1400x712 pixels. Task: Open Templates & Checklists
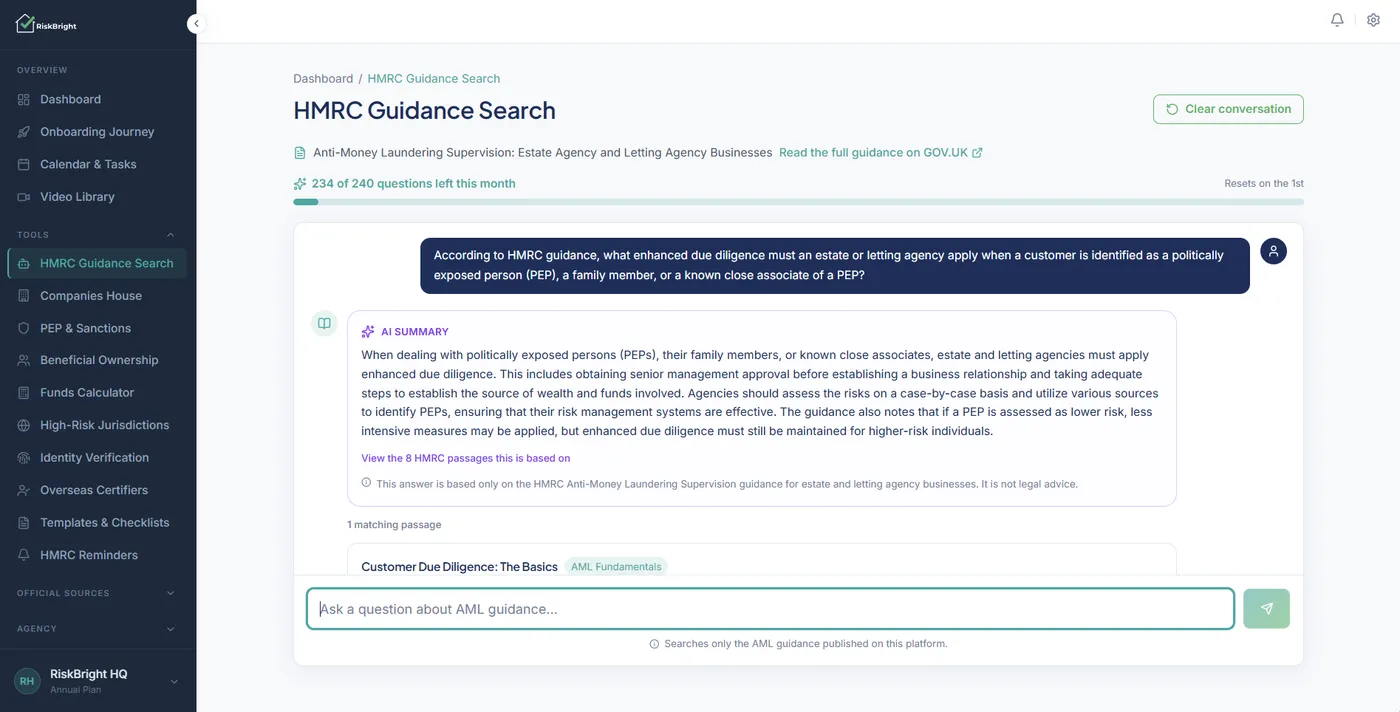97,523
